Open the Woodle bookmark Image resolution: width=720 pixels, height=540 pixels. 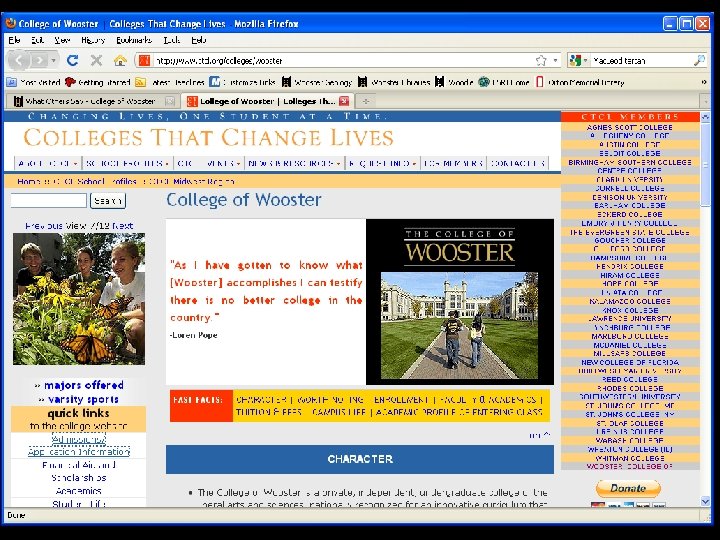point(454,82)
